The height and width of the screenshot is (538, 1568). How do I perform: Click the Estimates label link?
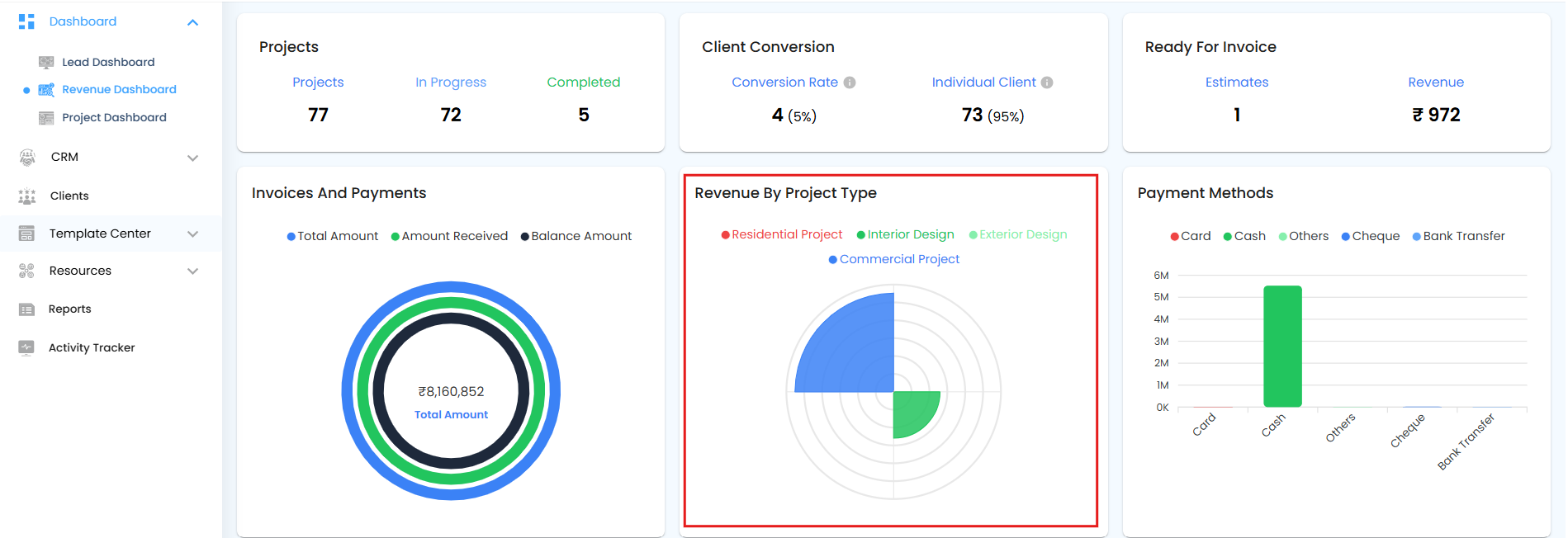[x=1236, y=83]
